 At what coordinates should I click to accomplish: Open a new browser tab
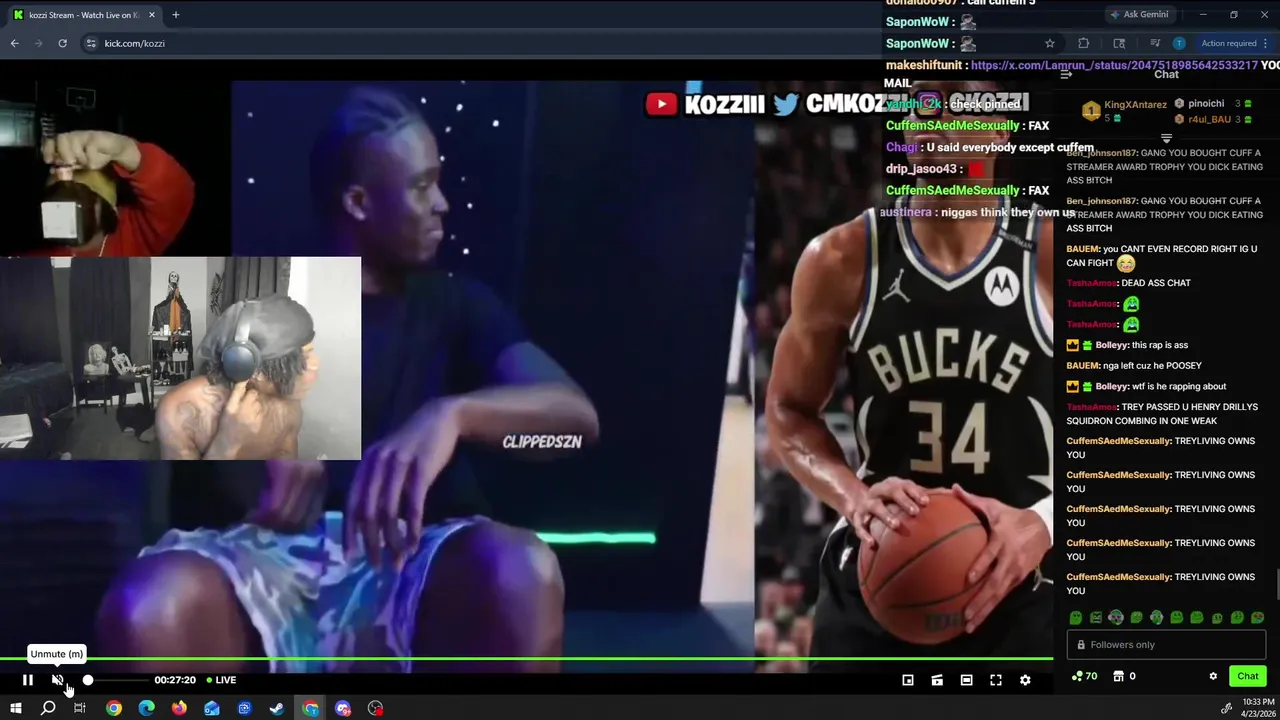tap(175, 15)
